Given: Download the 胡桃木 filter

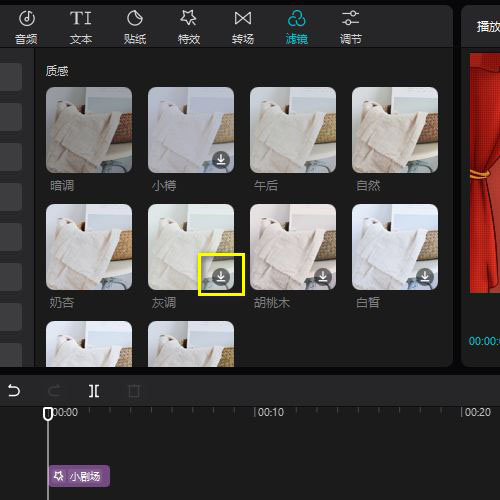Looking at the screenshot, I should 323,277.
